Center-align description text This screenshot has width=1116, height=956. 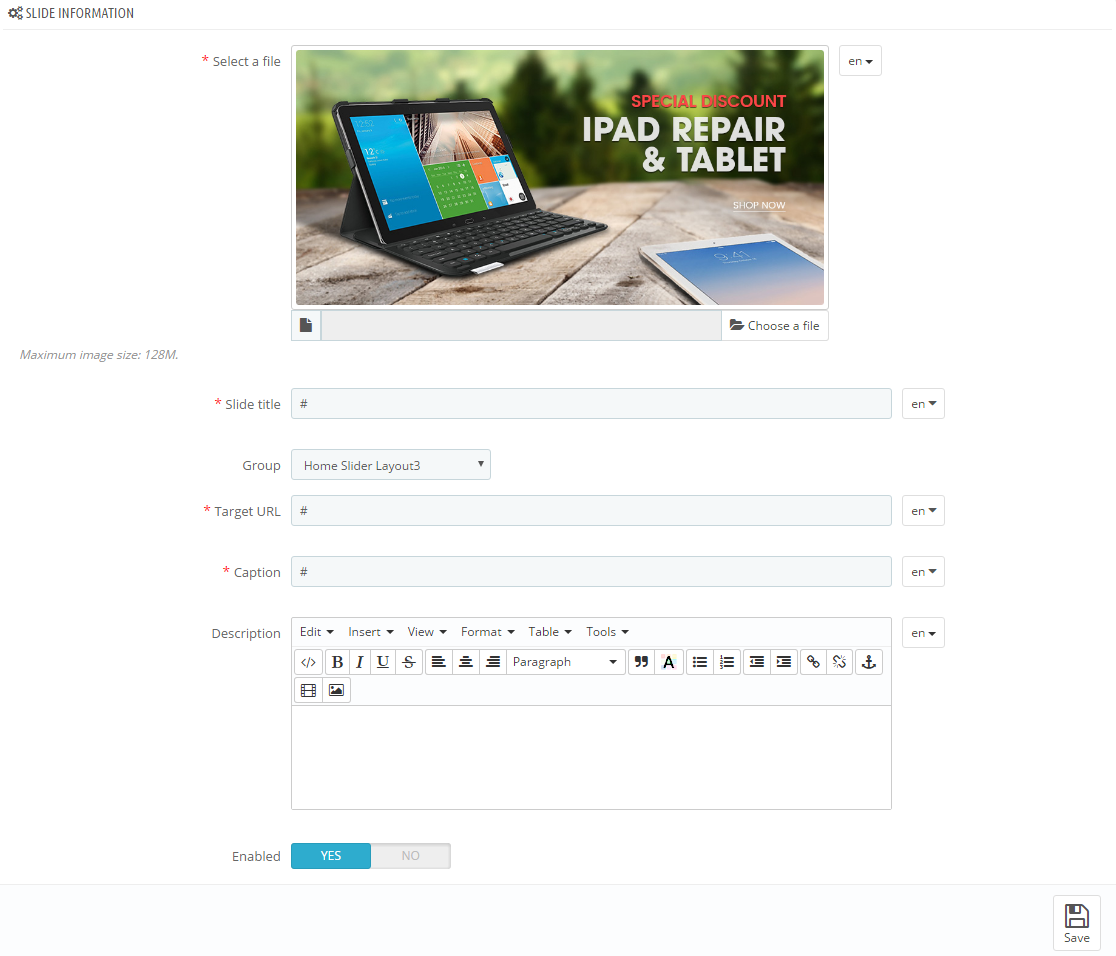click(465, 662)
